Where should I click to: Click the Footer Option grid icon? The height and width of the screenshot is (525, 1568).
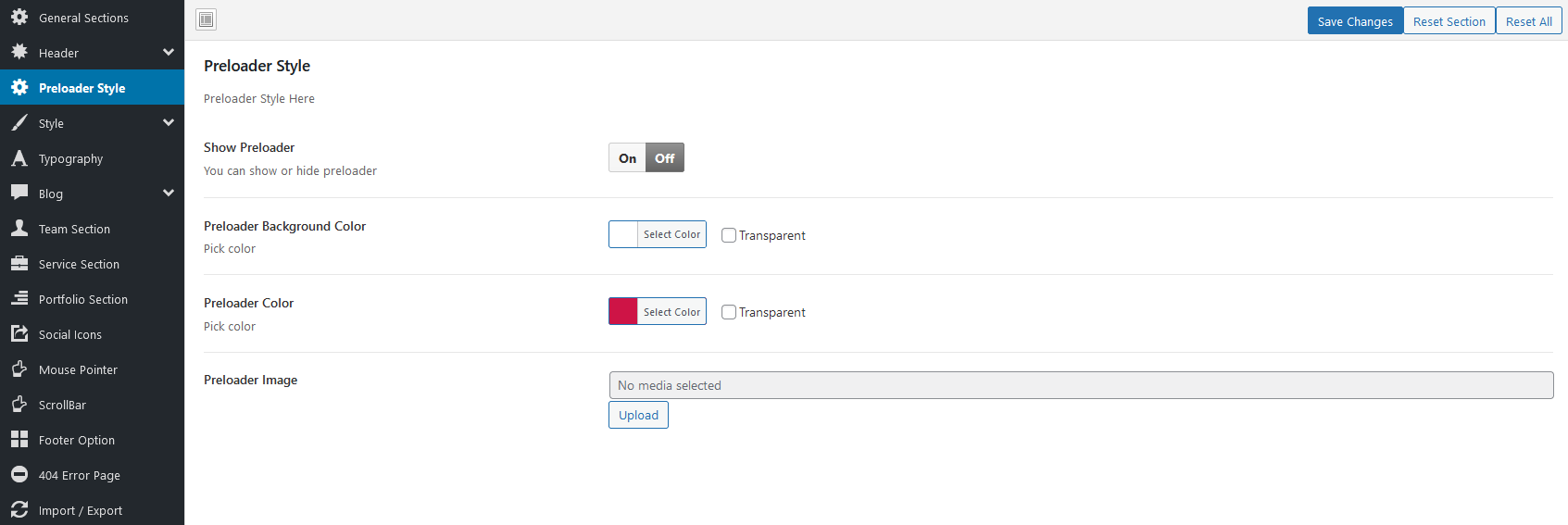coord(19,440)
